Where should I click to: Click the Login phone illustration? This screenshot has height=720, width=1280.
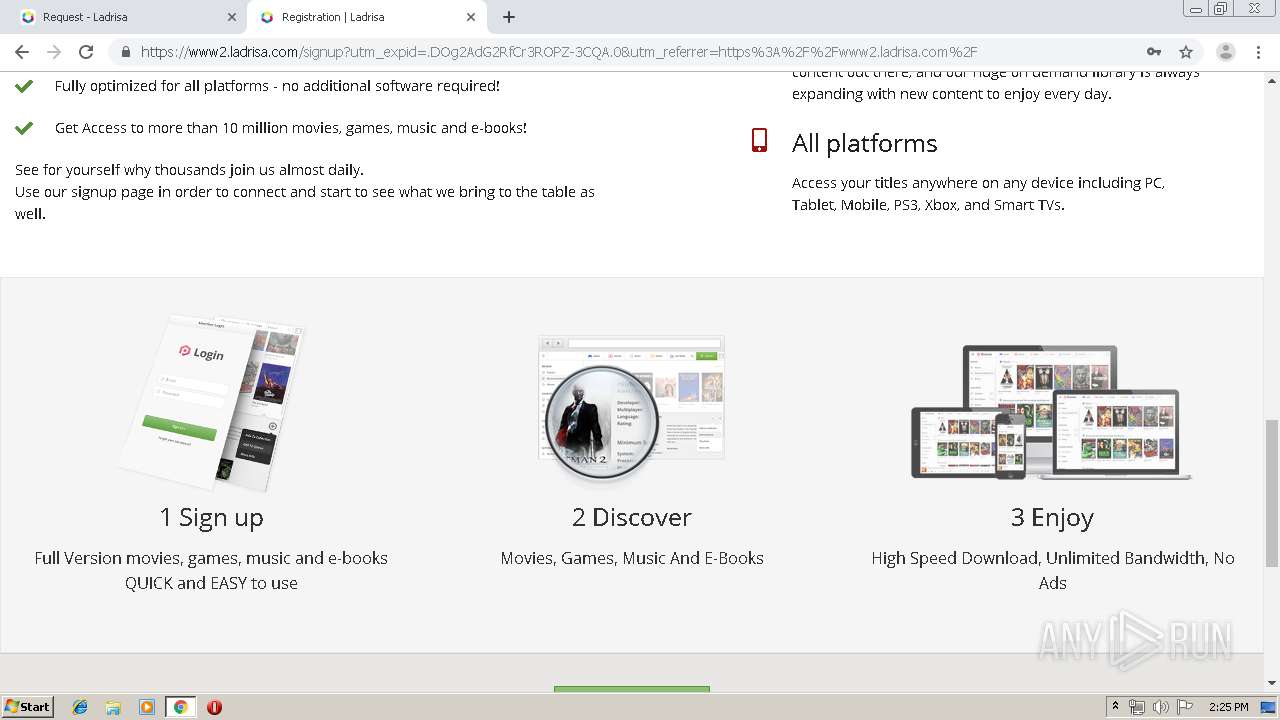point(212,403)
